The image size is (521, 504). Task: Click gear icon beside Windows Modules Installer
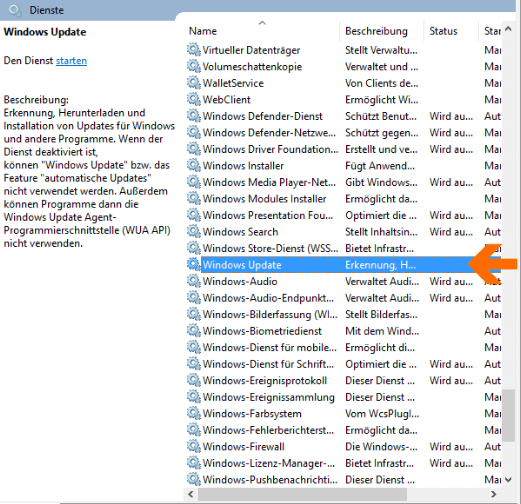coord(193,198)
